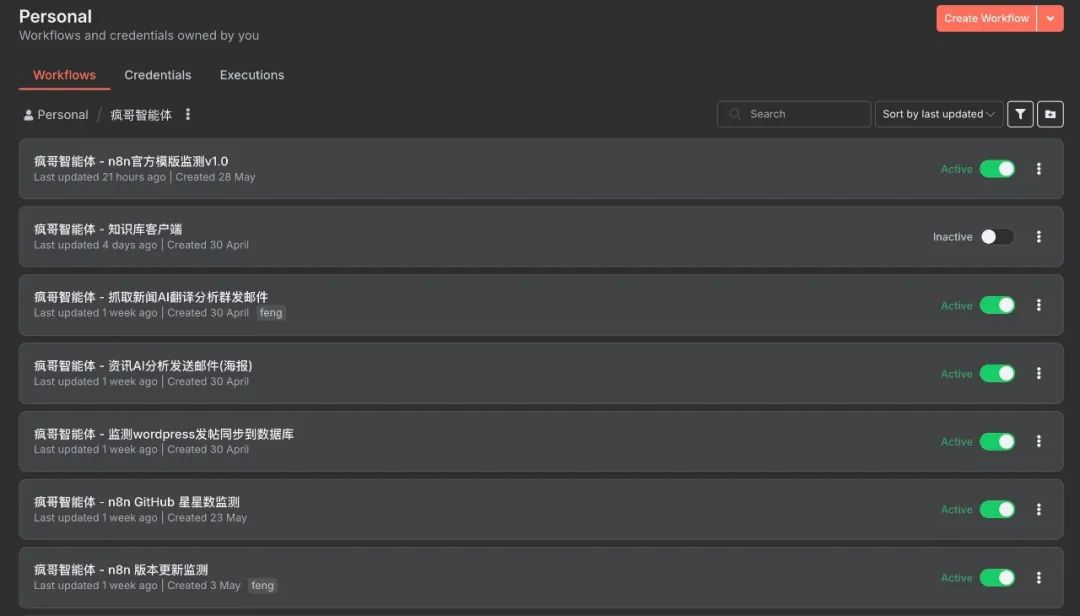Click the Search workflows input field
1080x616 pixels.
pyautogui.click(x=793, y=114)
